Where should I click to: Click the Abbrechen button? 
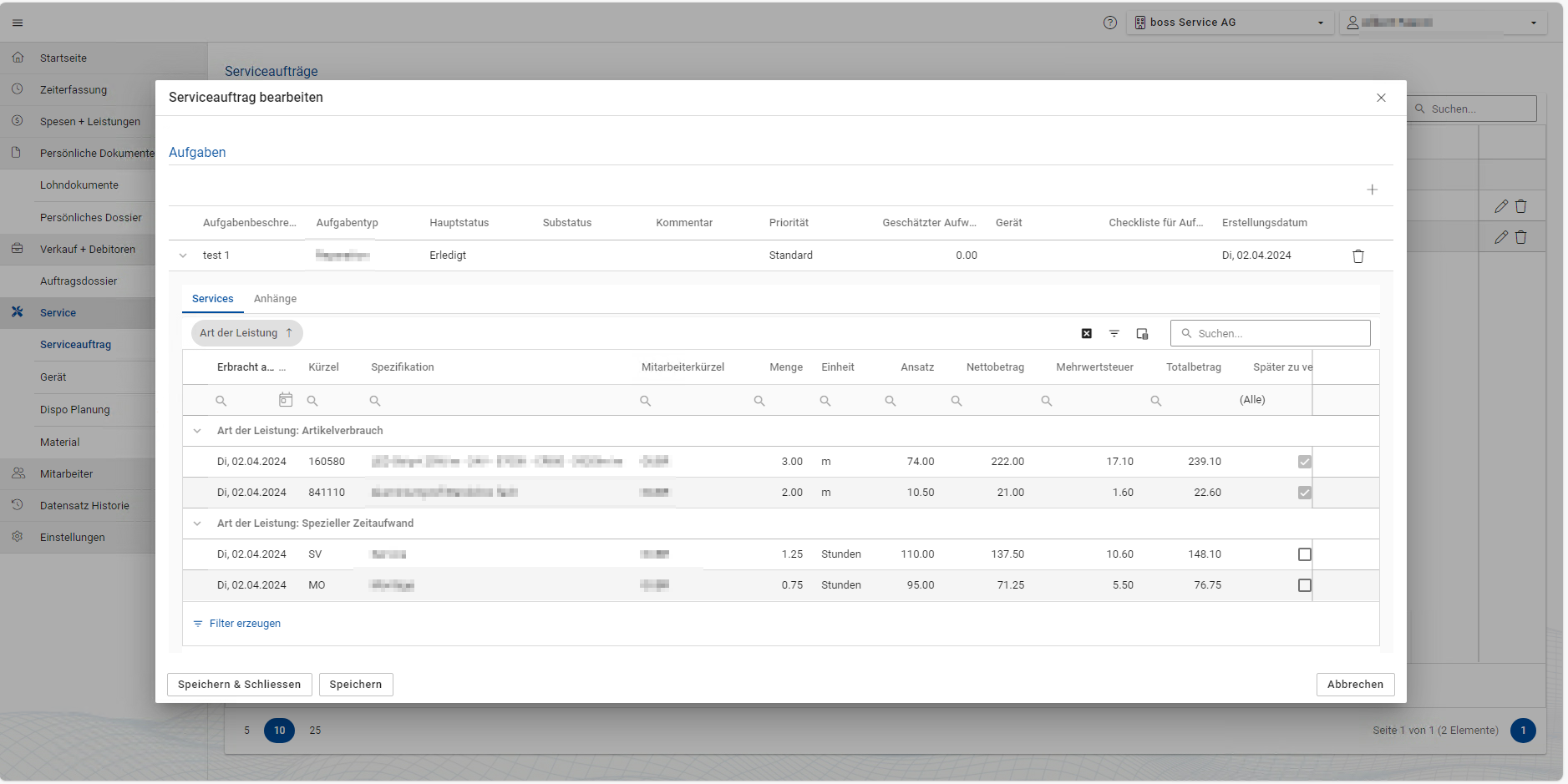pos(1355,685)
